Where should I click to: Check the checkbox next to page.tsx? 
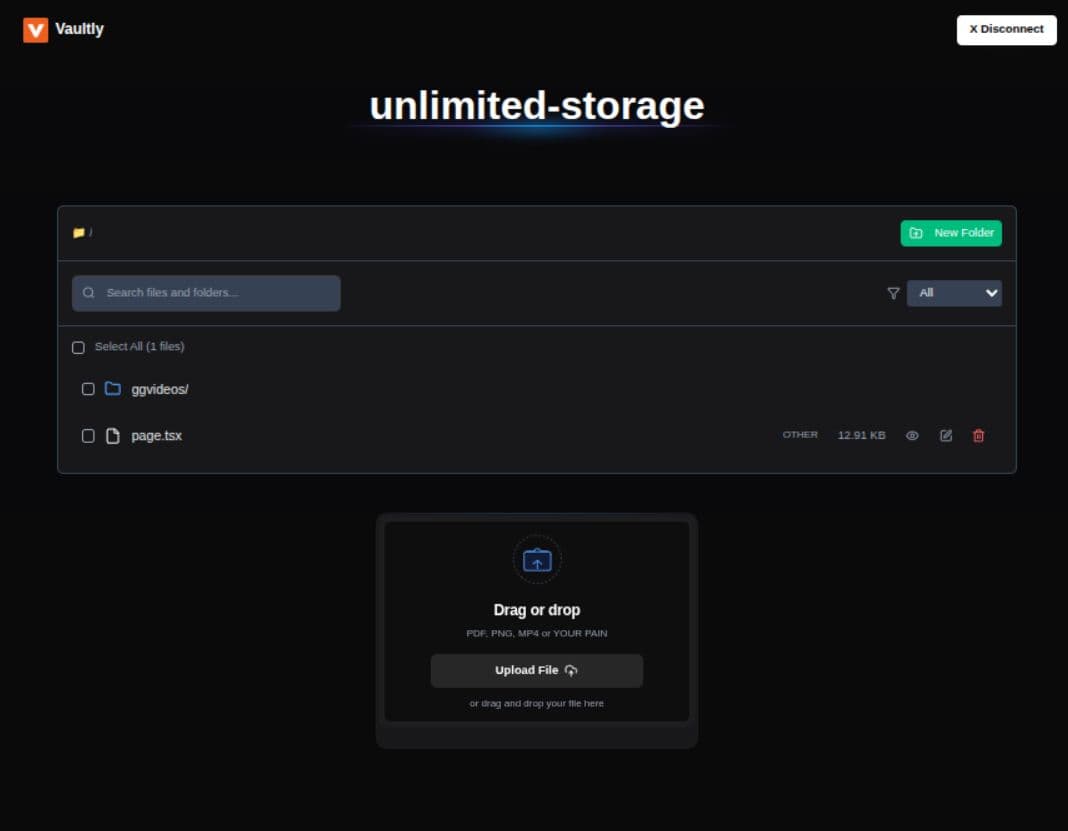pyautogui.click(x=88, y=435)
